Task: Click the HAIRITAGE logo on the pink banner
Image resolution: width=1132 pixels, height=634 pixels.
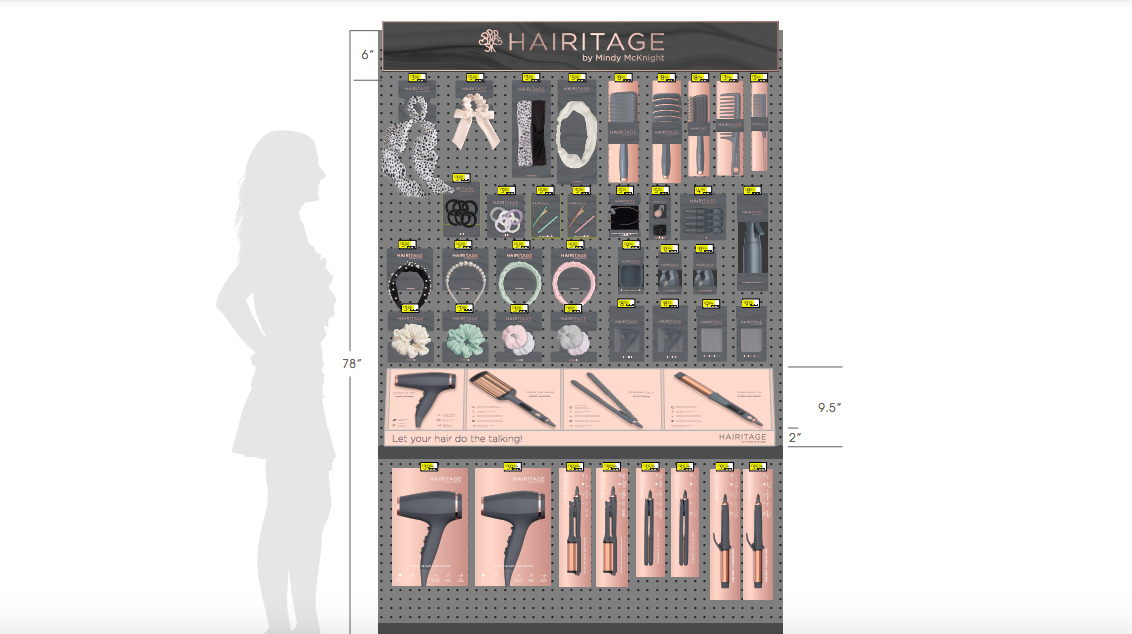Action: click(x=743, y=438)
